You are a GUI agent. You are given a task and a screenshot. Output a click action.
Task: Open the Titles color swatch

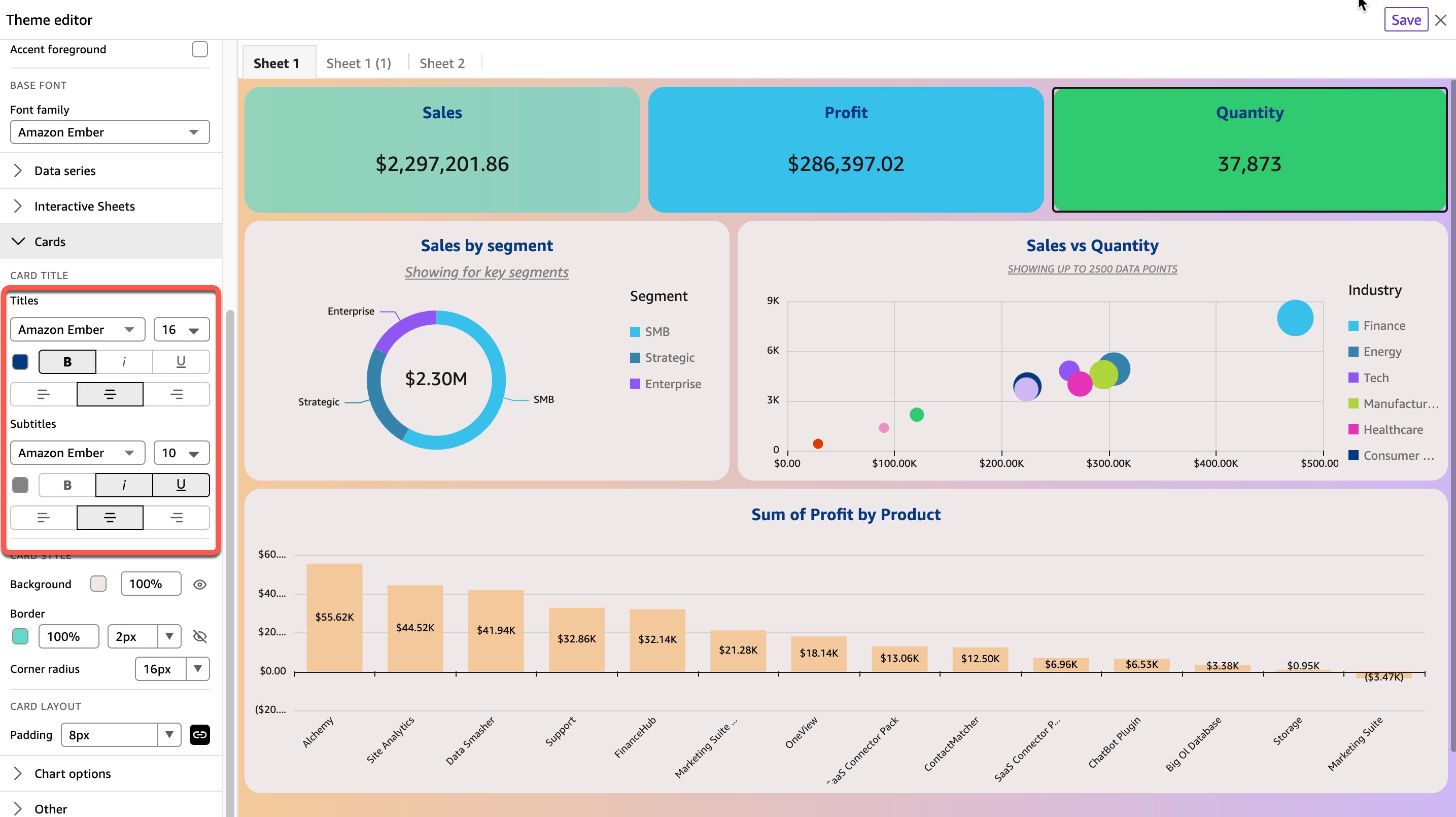(20, 362)
